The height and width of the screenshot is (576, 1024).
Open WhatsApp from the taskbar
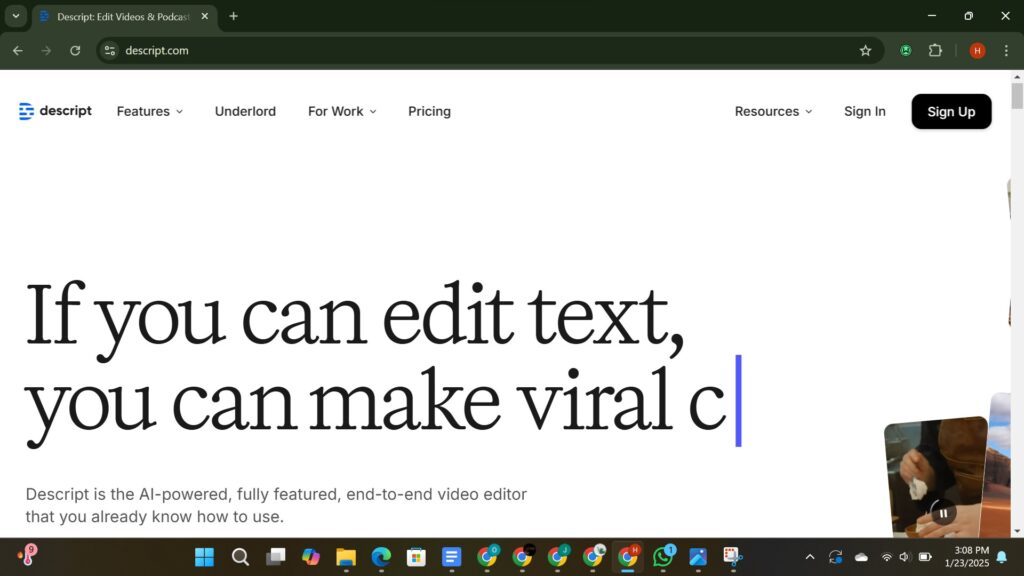[x=663, y=557]
